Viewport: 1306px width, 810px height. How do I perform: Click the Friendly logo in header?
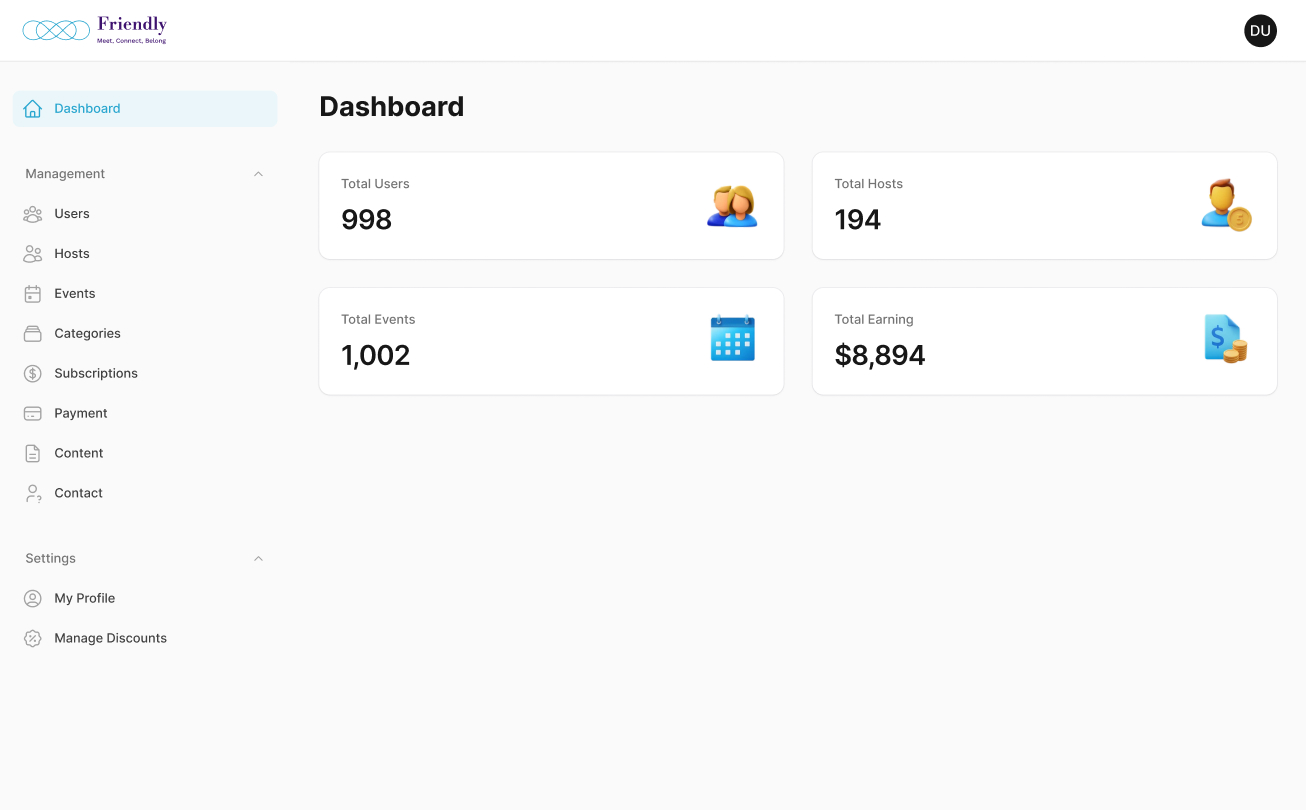[x=95, y=30]
